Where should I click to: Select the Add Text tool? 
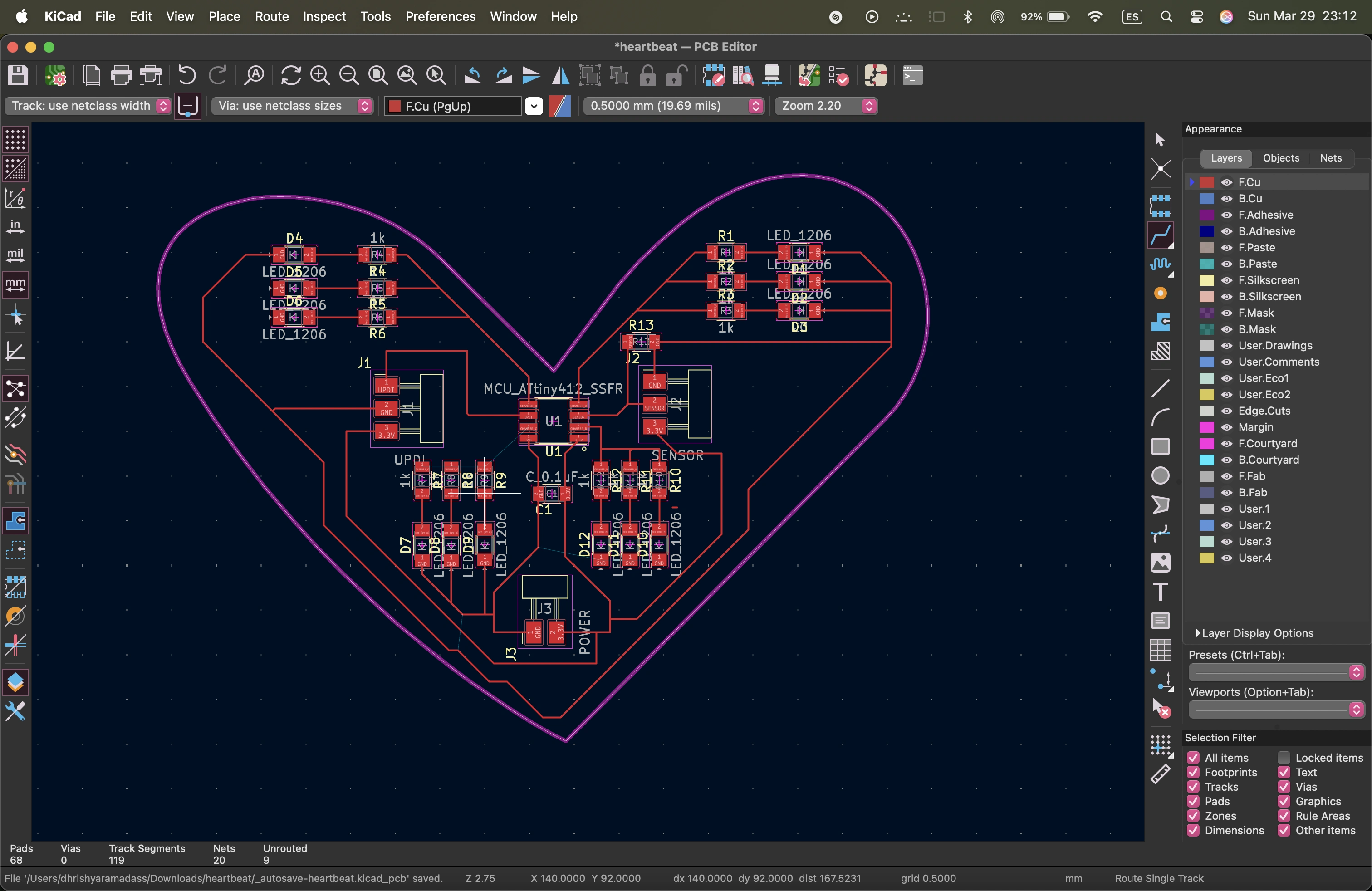pyautogui.click(x=1160, y=592)
